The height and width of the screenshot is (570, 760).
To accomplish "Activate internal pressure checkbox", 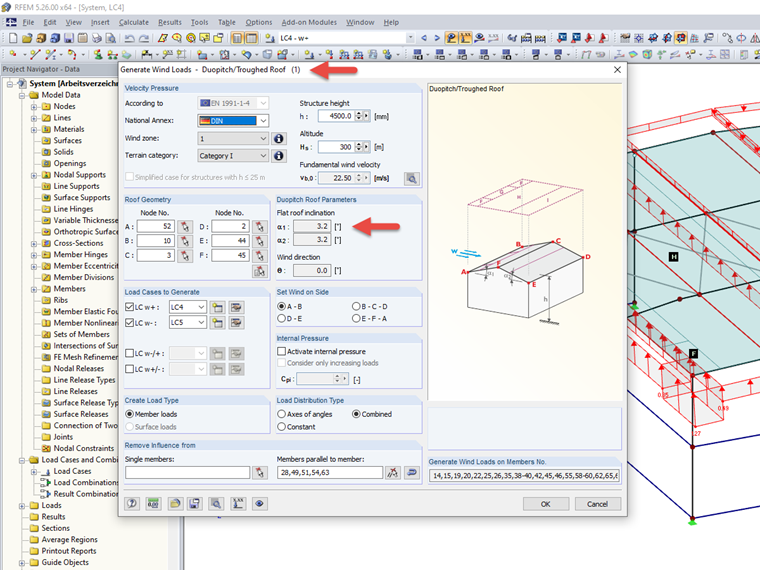I will (x=281, y=351).
